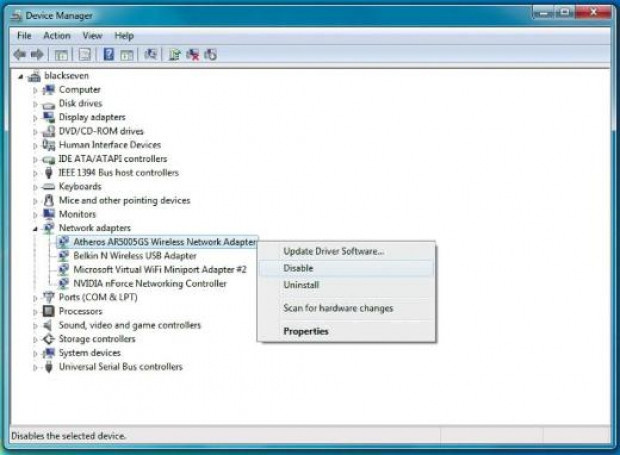
Task: Select IEEE 1394 Bus host controllers label
Action: tap(119, 173)
